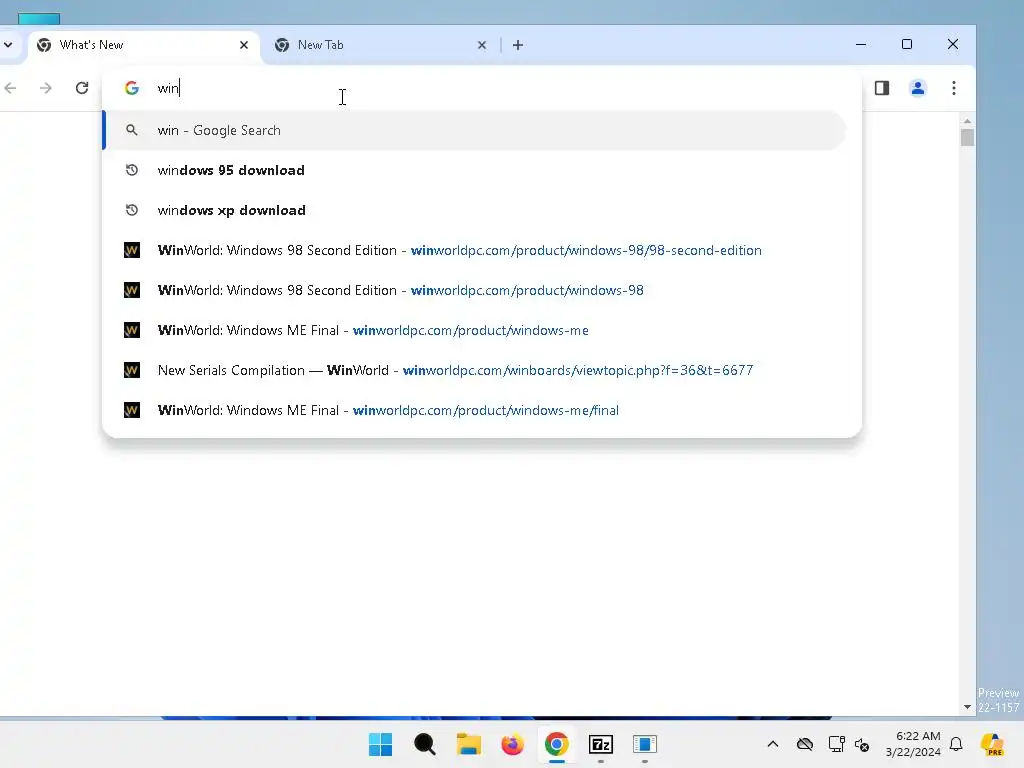
Task: Open the winworldpc.com/product/windows-me/final suggestion
Action: pyautogui.click(x=475, y=410)
